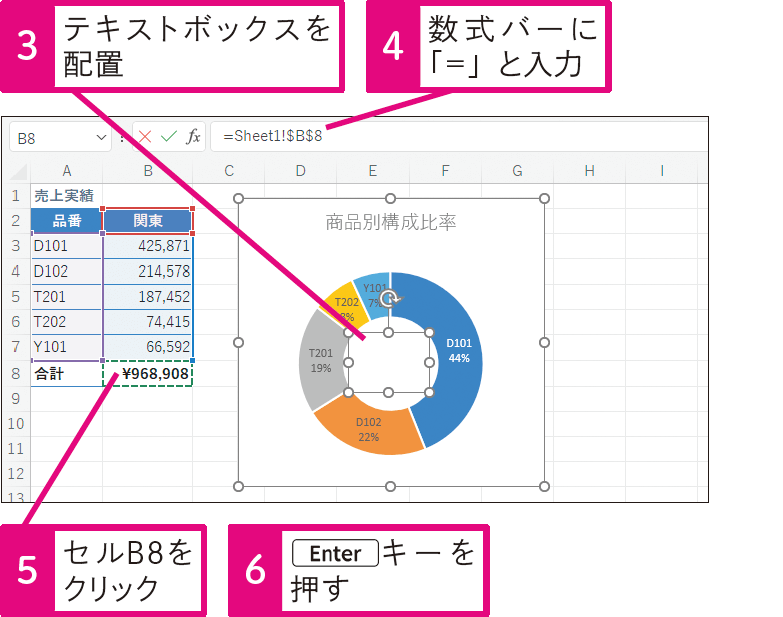Select column D header

[301, 171]
